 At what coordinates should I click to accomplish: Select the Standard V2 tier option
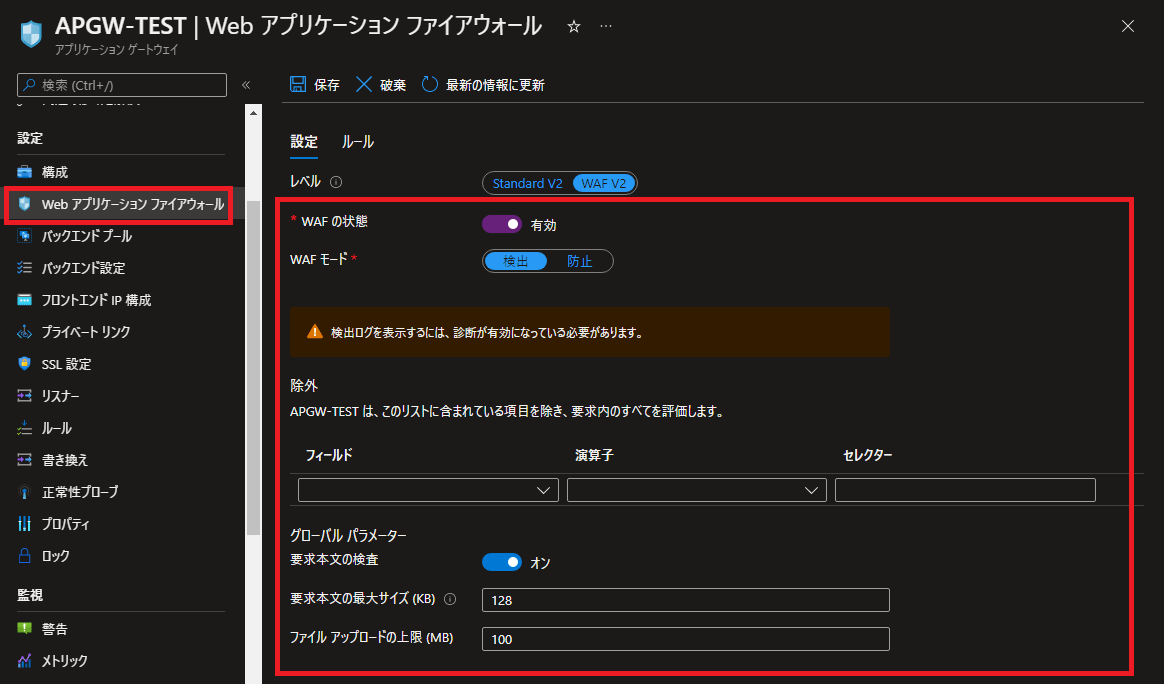pos(528,183)
